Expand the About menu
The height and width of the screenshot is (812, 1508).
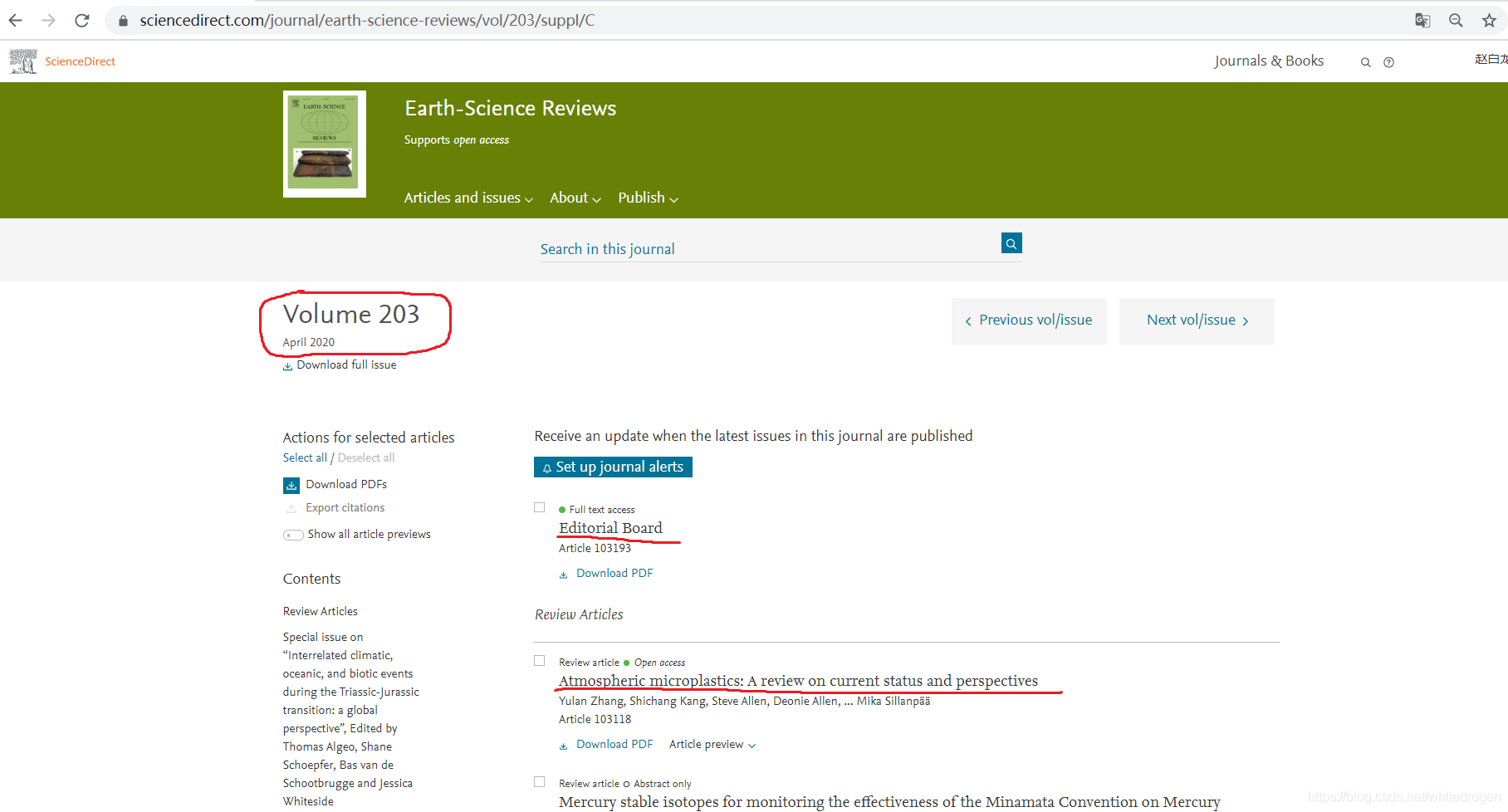pos(575,198)
